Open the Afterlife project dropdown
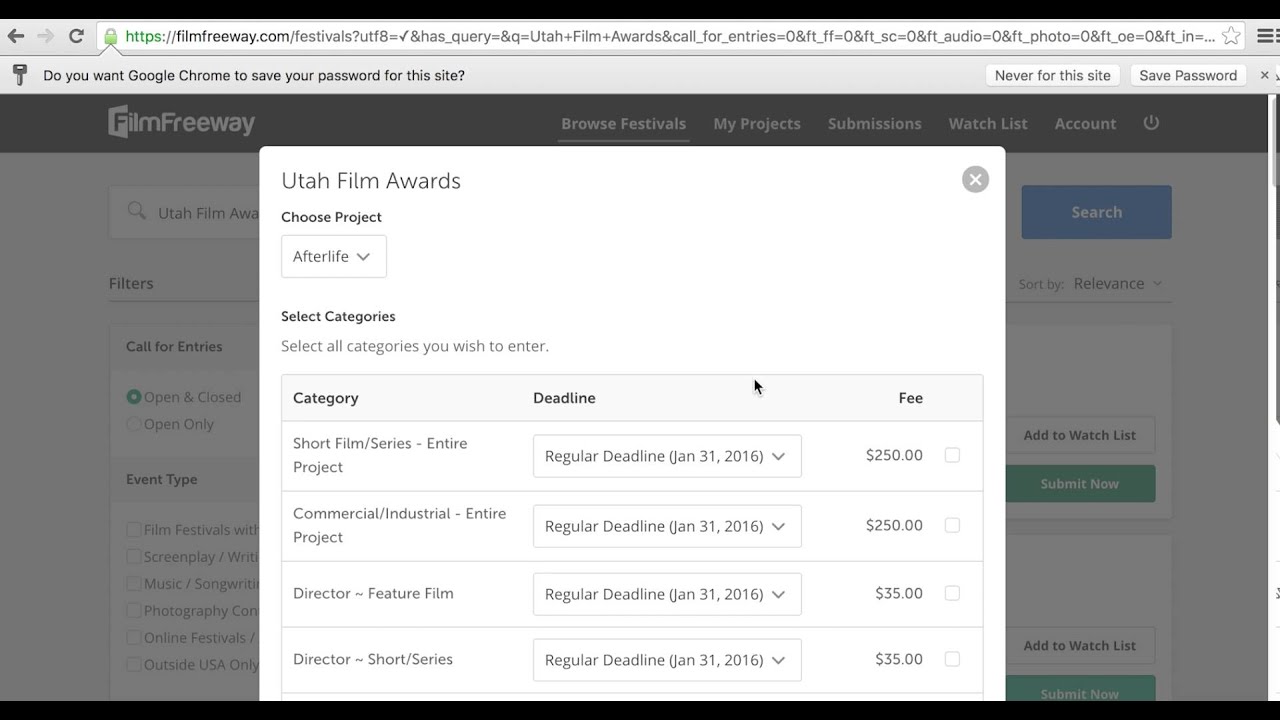The height and width of the screenshot is (720, 1280). tap(334, 257)
